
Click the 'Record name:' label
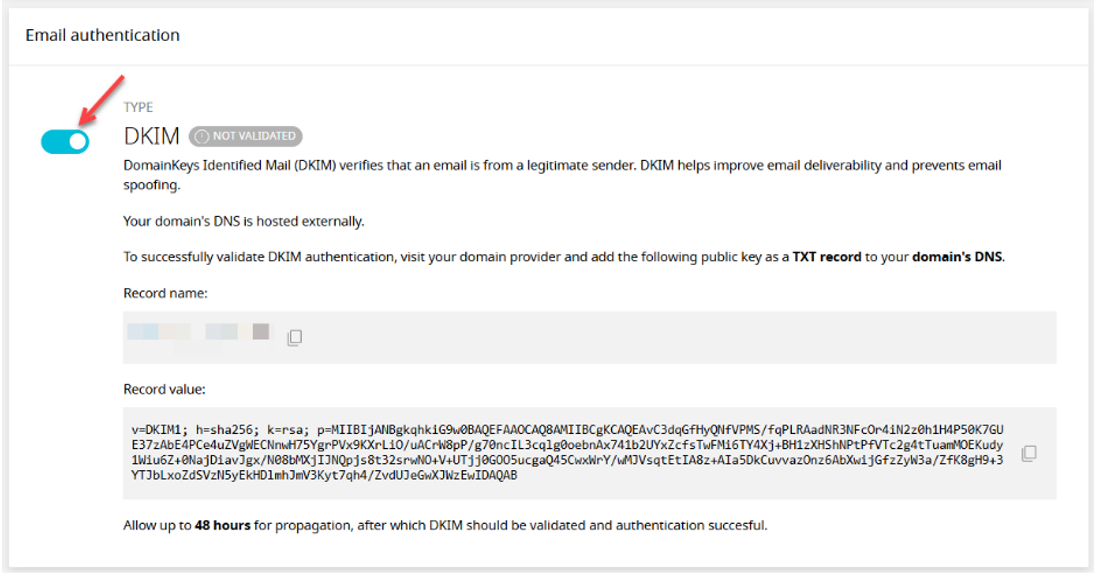(166, 293)
